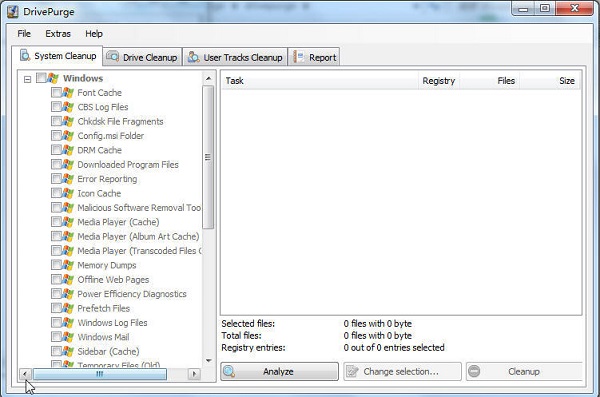Sort by the Size column header
This screenshot has height=397, width=600.
point(550,81)
